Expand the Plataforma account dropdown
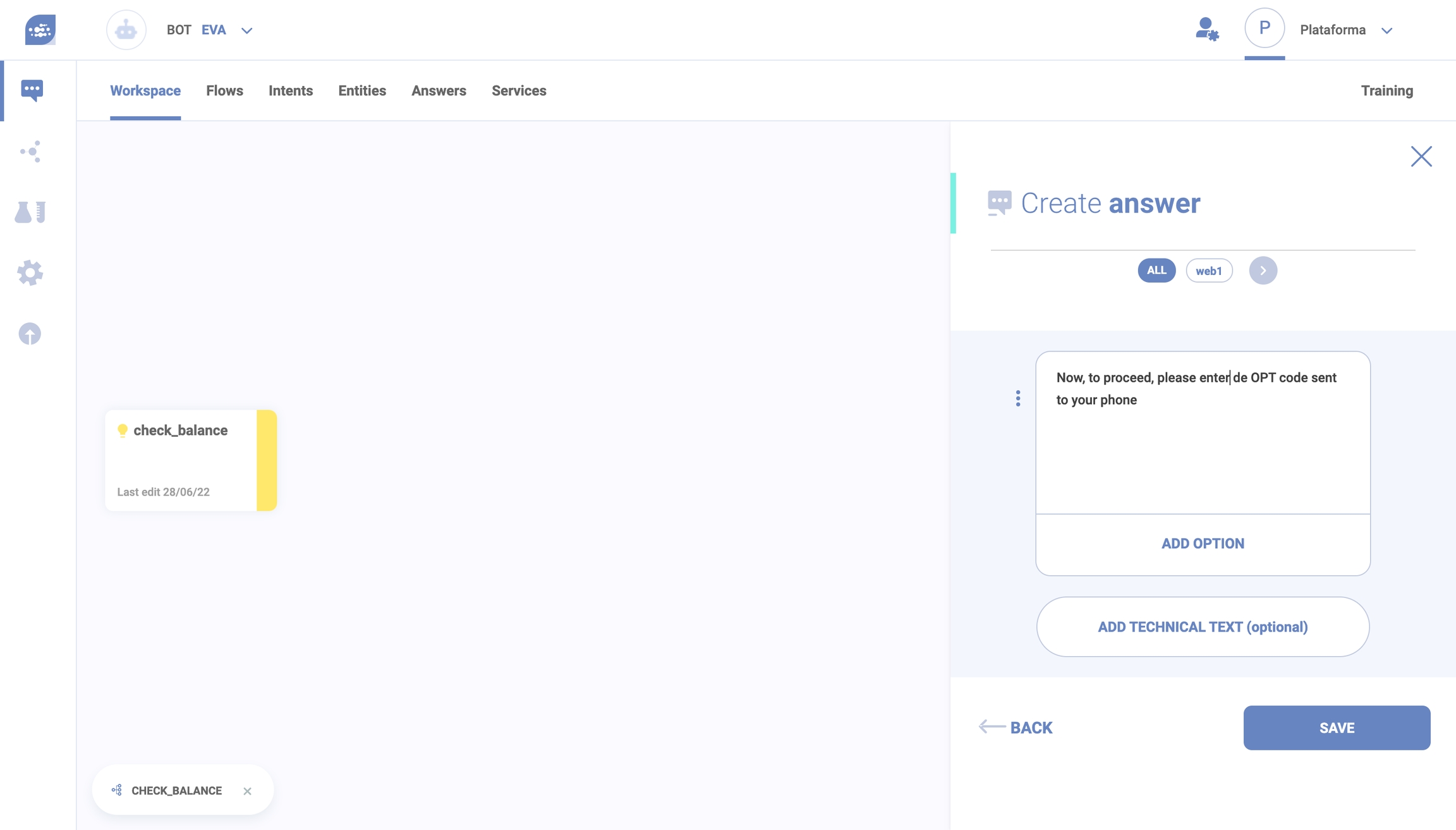The image size is (1456, 830). [1386, 30]
